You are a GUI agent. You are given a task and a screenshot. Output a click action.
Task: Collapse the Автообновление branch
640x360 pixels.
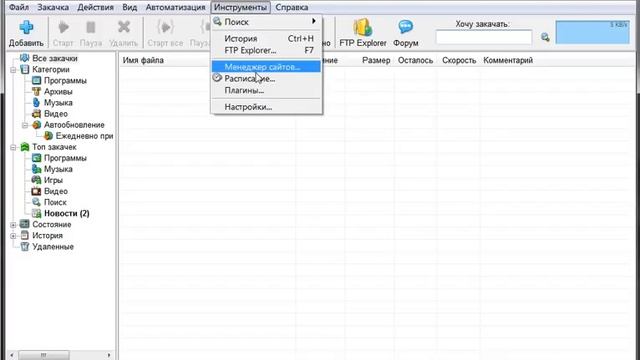(x=25, y=125)
